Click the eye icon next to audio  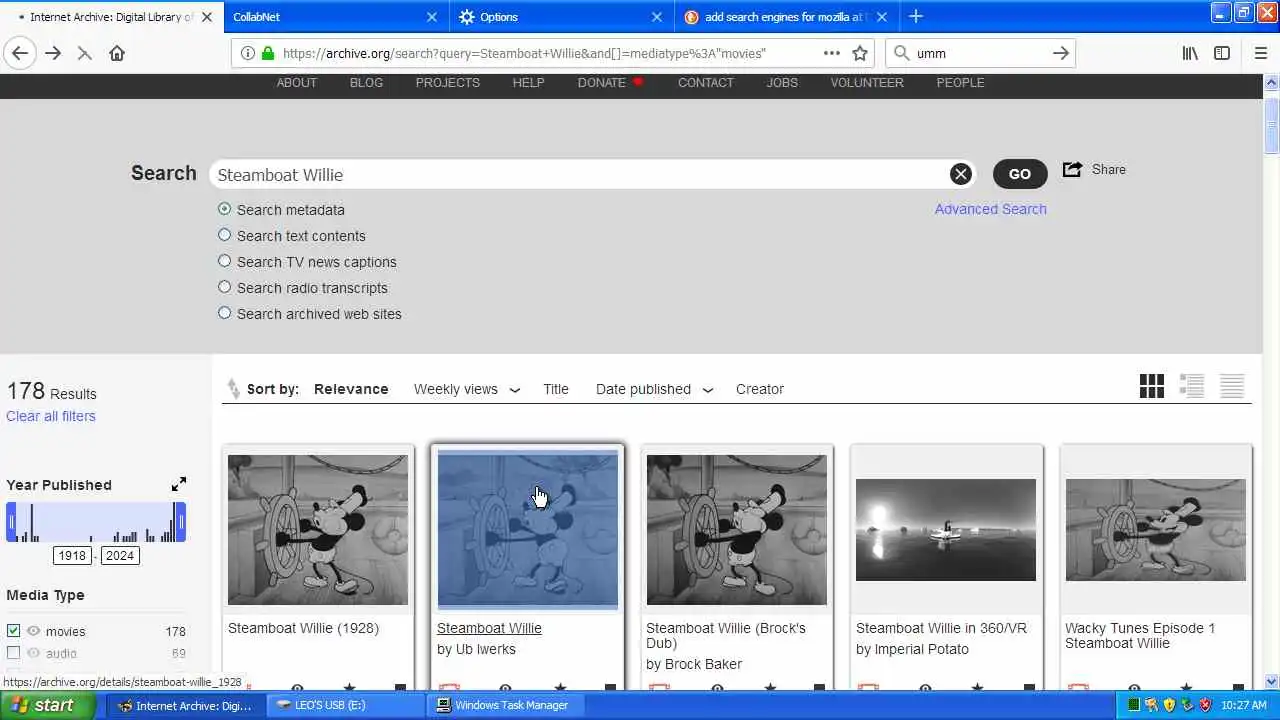point(33,653)
